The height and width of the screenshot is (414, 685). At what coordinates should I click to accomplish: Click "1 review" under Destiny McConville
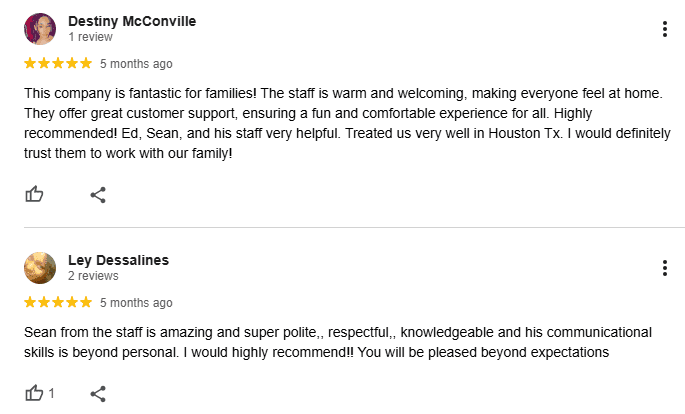coord(93,37)
